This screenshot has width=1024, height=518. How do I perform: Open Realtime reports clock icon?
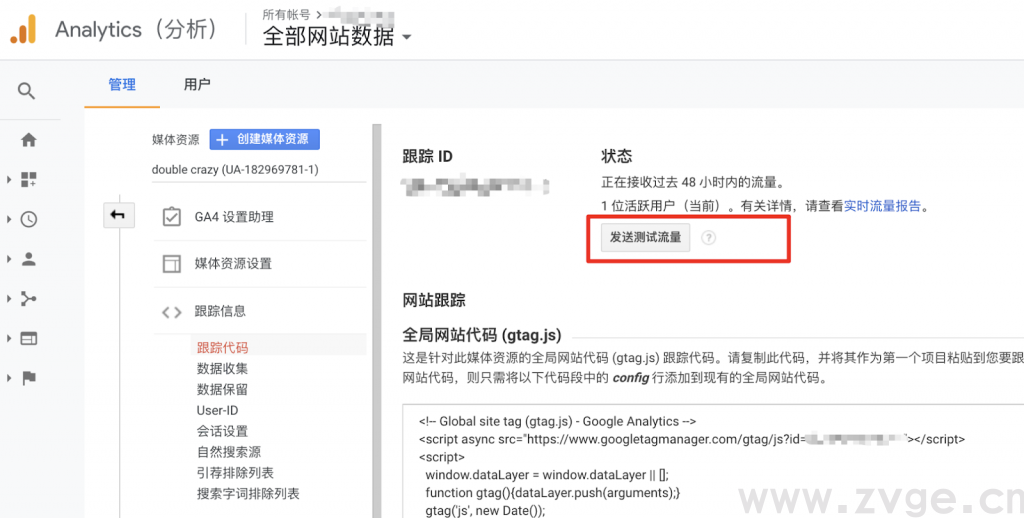pos(29,219)
